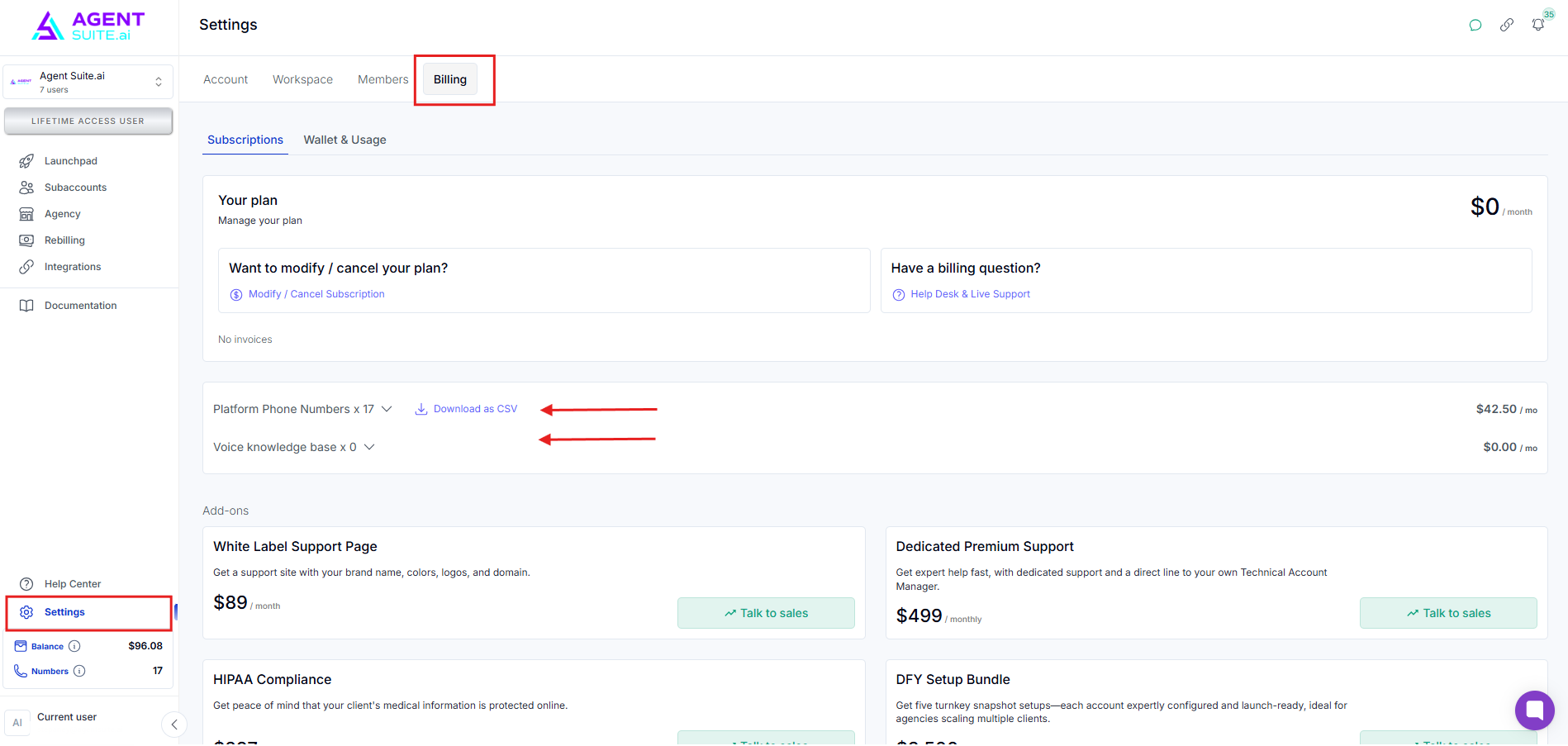Click the Documentation book icon
This screenshot has width=1568, height=746.
pyautogui.click(x=26, y=306)
